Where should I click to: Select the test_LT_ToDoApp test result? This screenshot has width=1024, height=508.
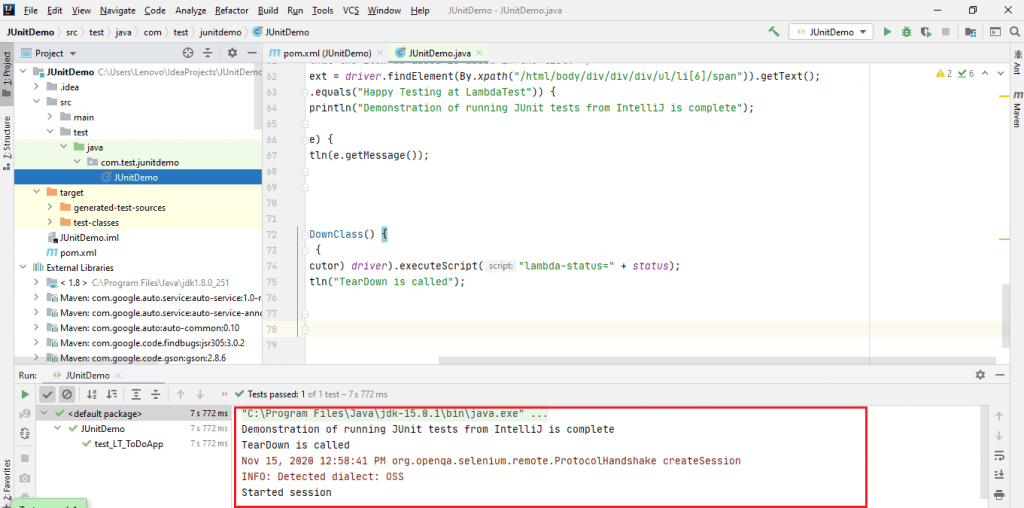click(x=129, y=444)
